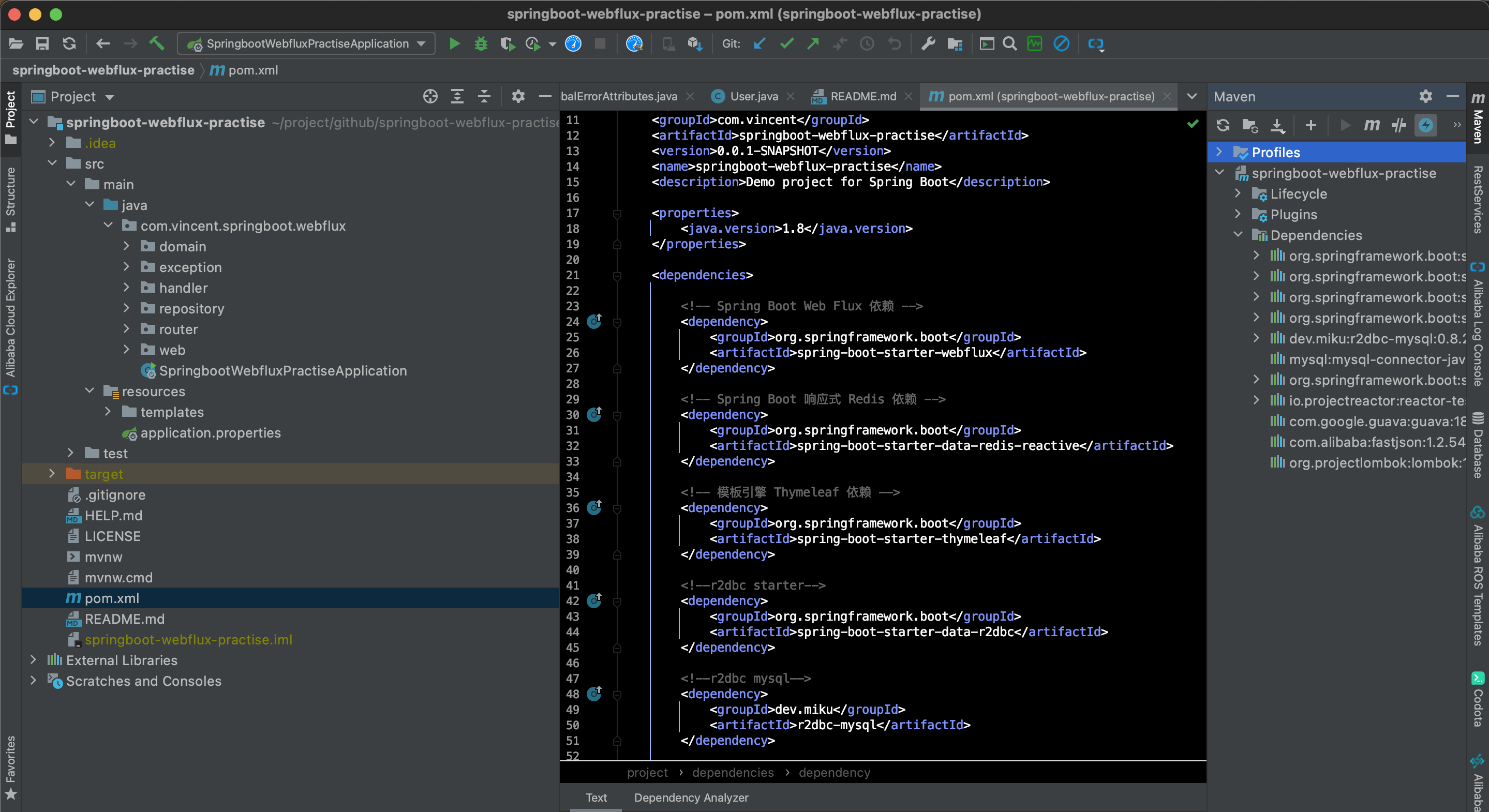Select Profiles node in Maven panel

tap(1336, 153)
